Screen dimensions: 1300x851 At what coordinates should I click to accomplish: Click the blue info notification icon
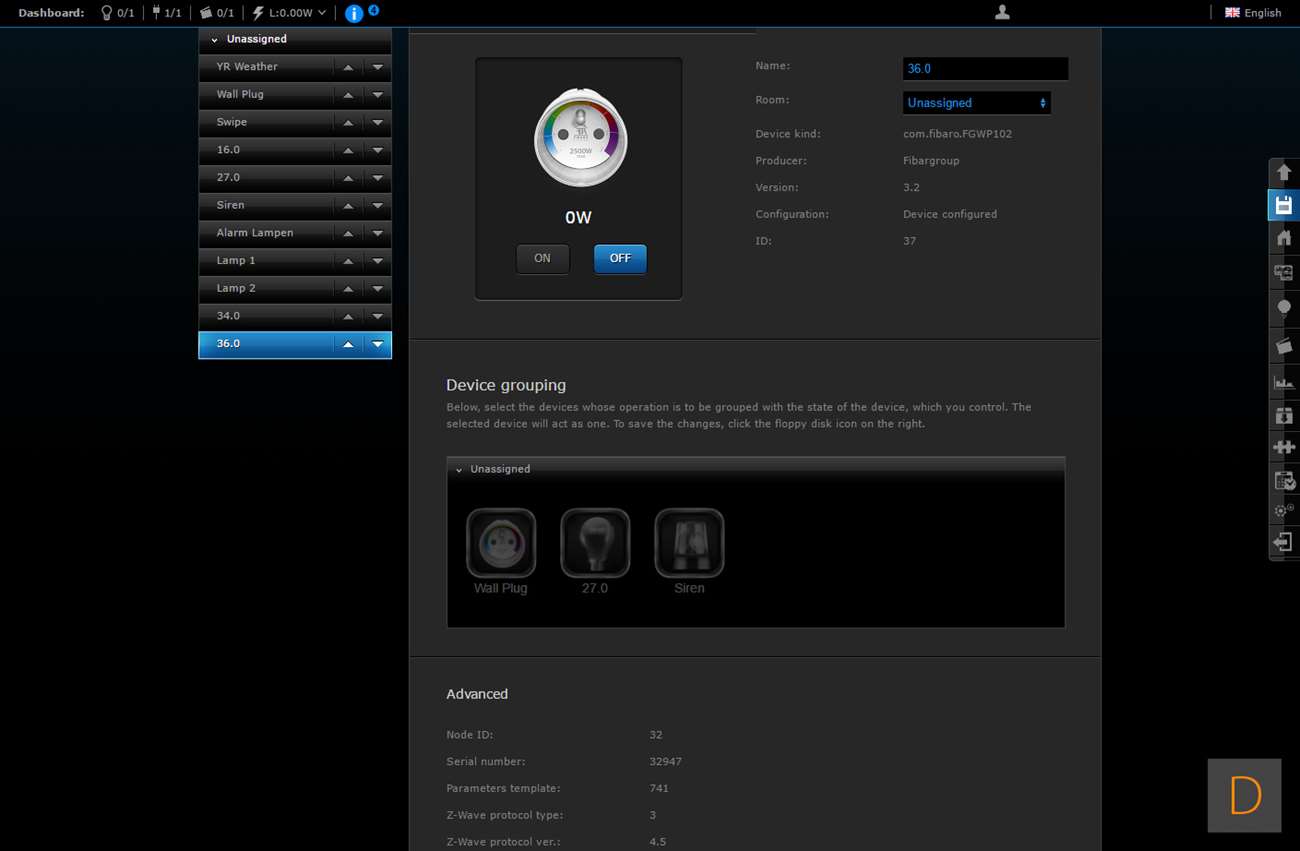(x=354, y=13)
